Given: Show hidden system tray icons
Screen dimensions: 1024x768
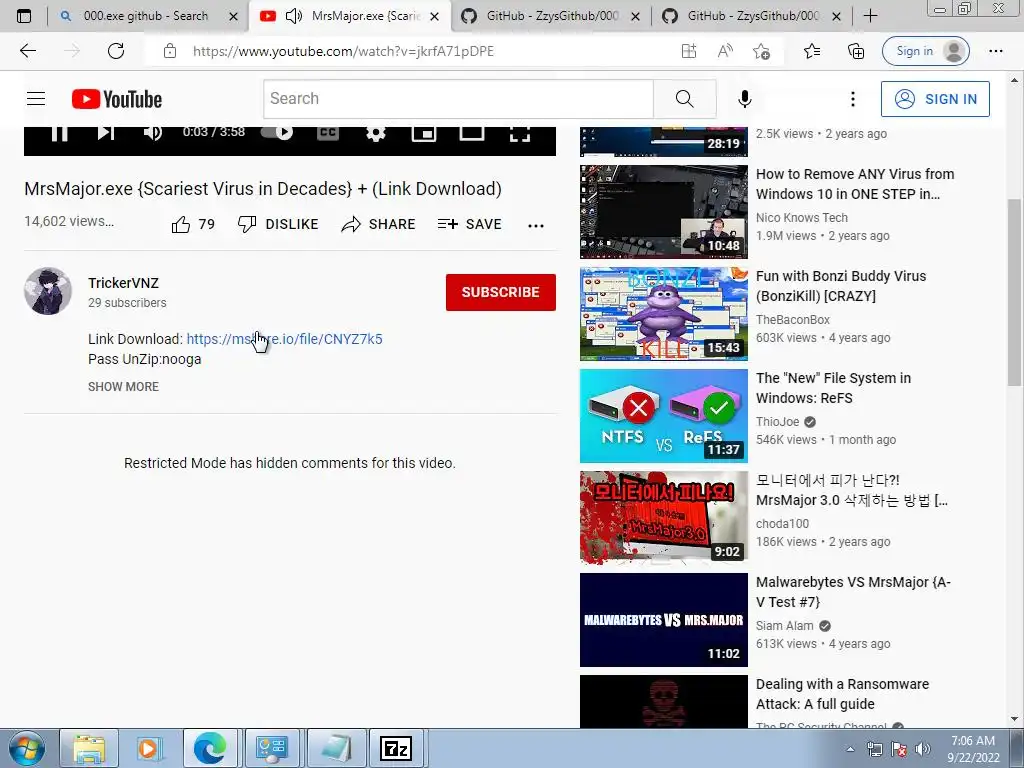Looking at the screenshot, I should click(850, 749).
